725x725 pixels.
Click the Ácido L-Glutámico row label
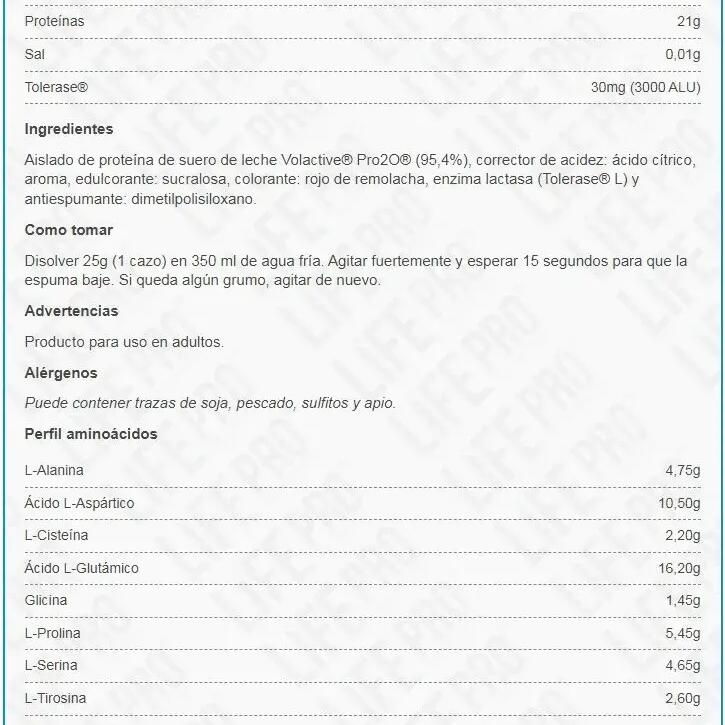pyautogui.click(x=81, y=568)
